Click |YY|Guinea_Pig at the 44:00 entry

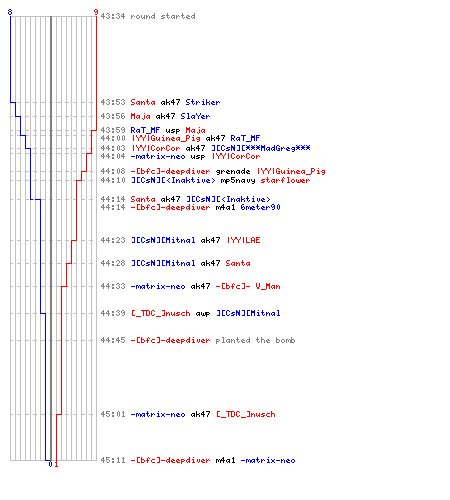tap(166, 138)
